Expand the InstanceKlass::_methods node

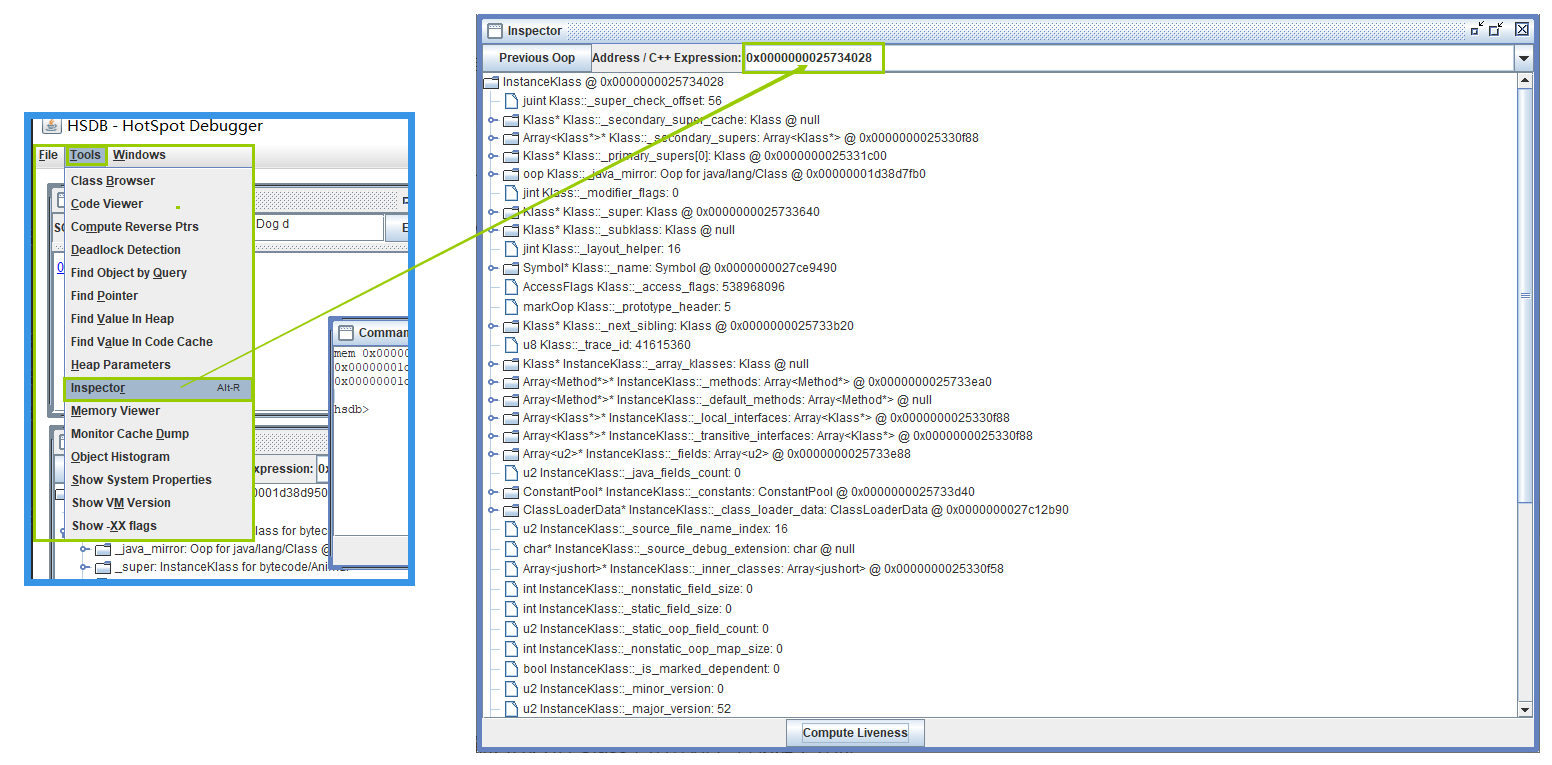pyautogui.click(x=492, y=382)
